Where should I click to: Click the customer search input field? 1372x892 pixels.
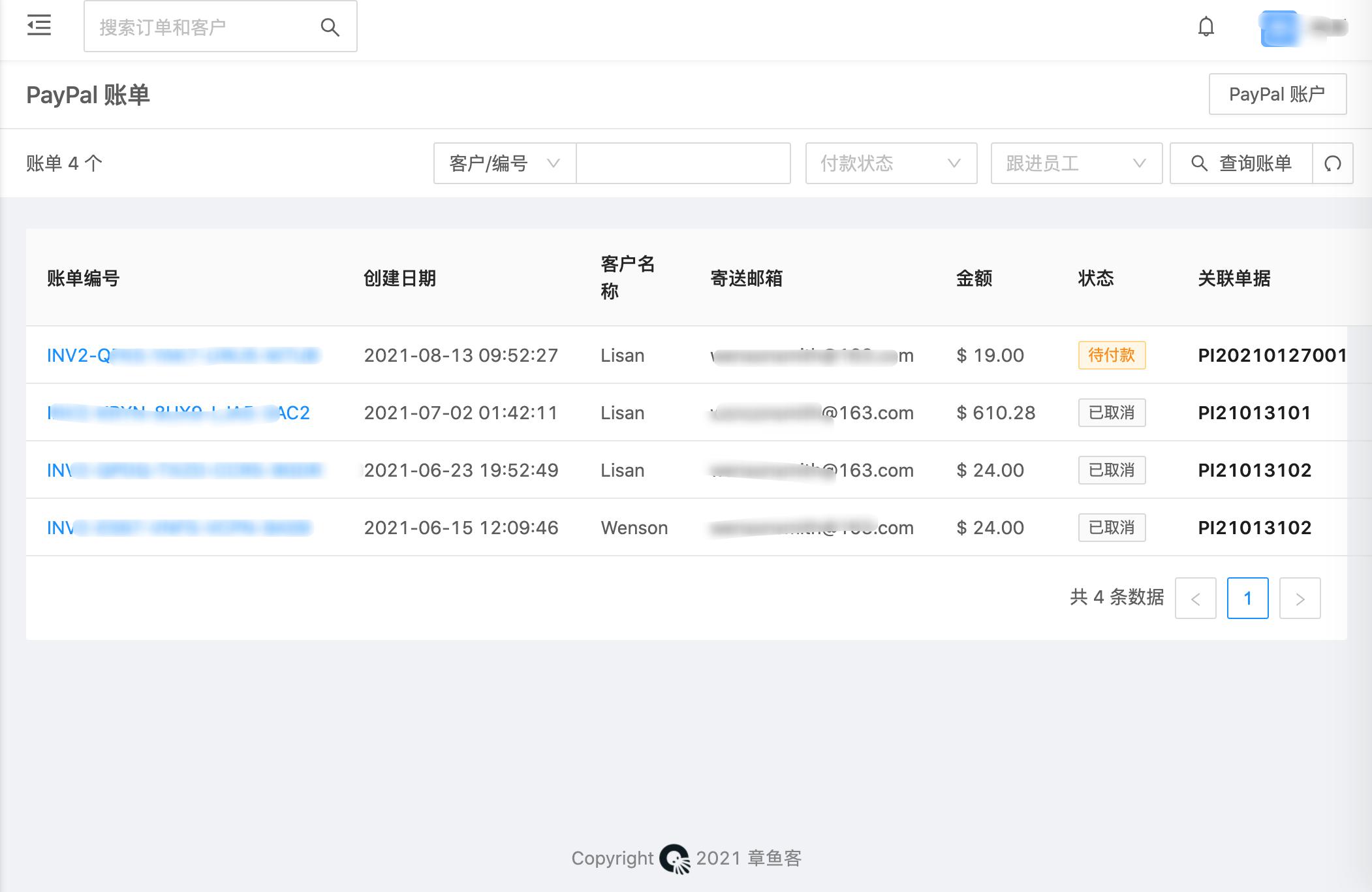coord(682,163)
